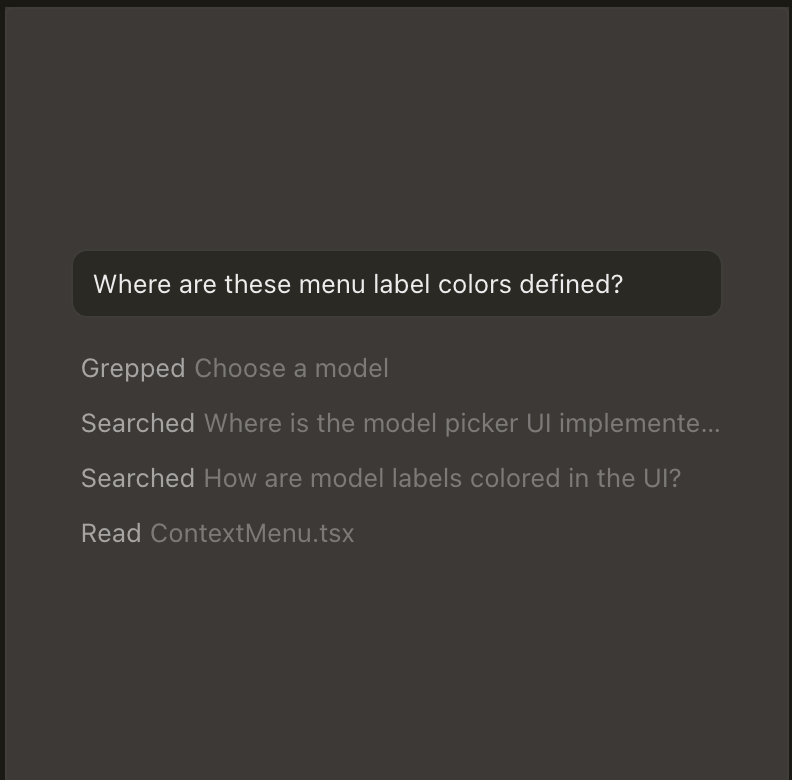Click the "Read" label
Screen dimensions: 792x780
pos(110,534)
